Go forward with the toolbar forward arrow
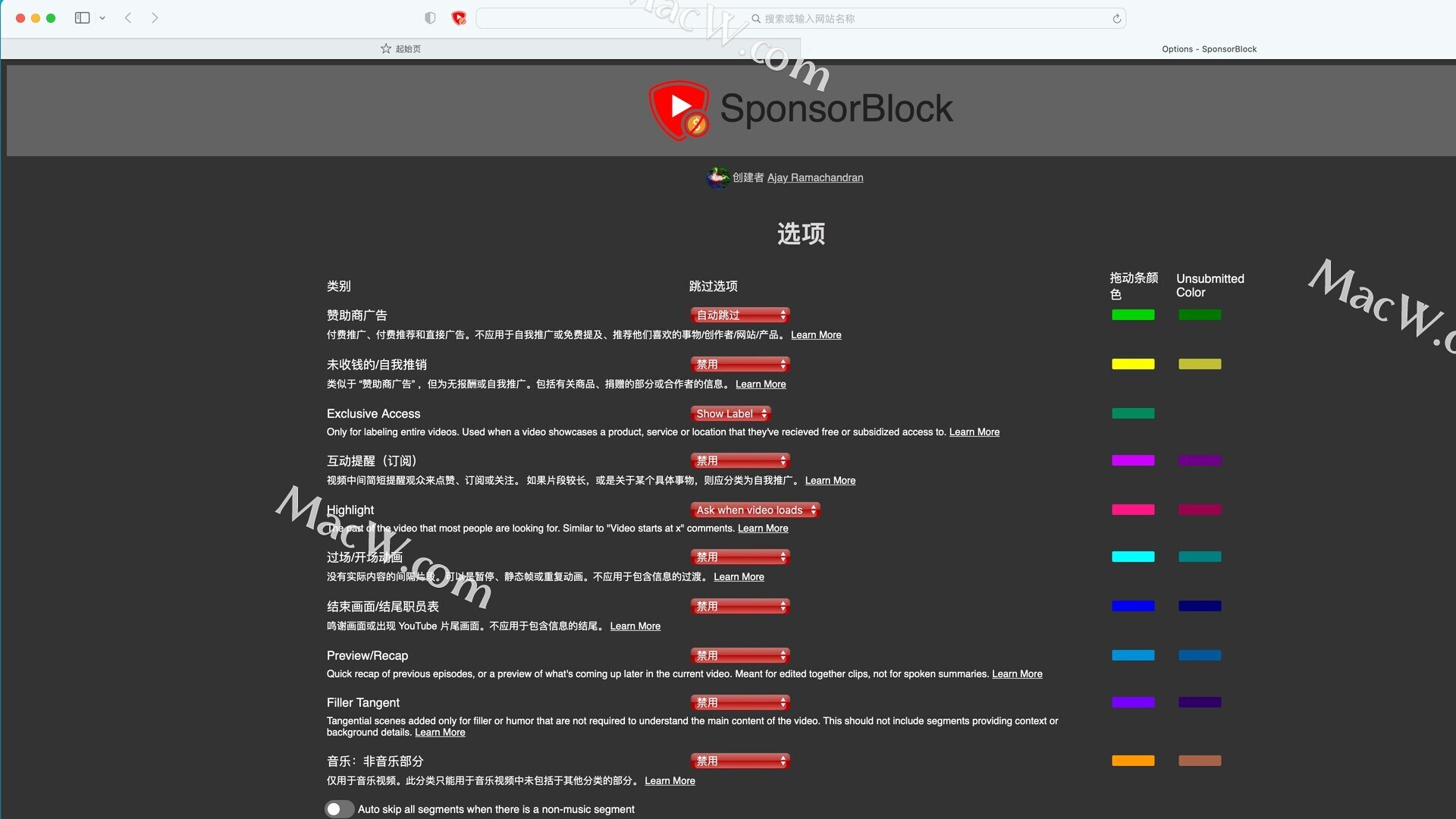The image size is (1456, 819). [155, 17]
